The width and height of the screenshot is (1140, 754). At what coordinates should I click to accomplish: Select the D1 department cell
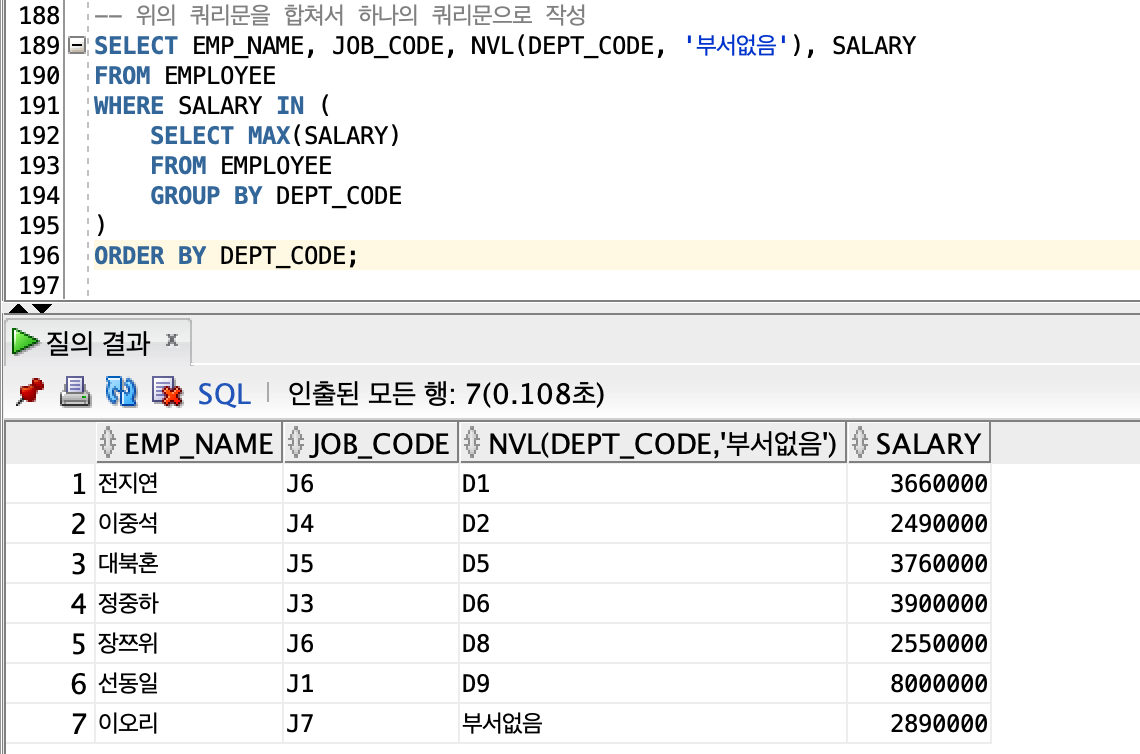[x=653, y=483]
